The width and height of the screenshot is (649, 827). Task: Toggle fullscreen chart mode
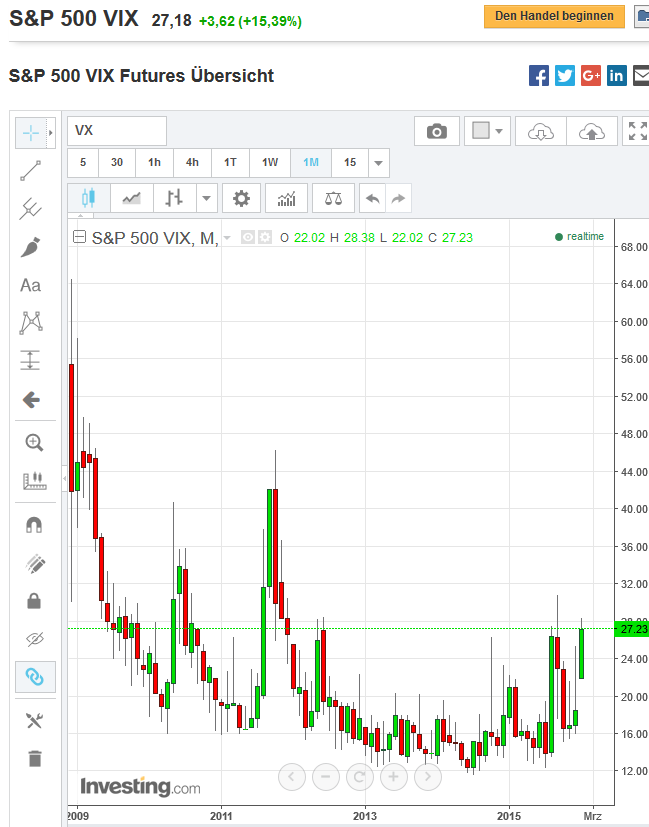(x=637, y=131)
